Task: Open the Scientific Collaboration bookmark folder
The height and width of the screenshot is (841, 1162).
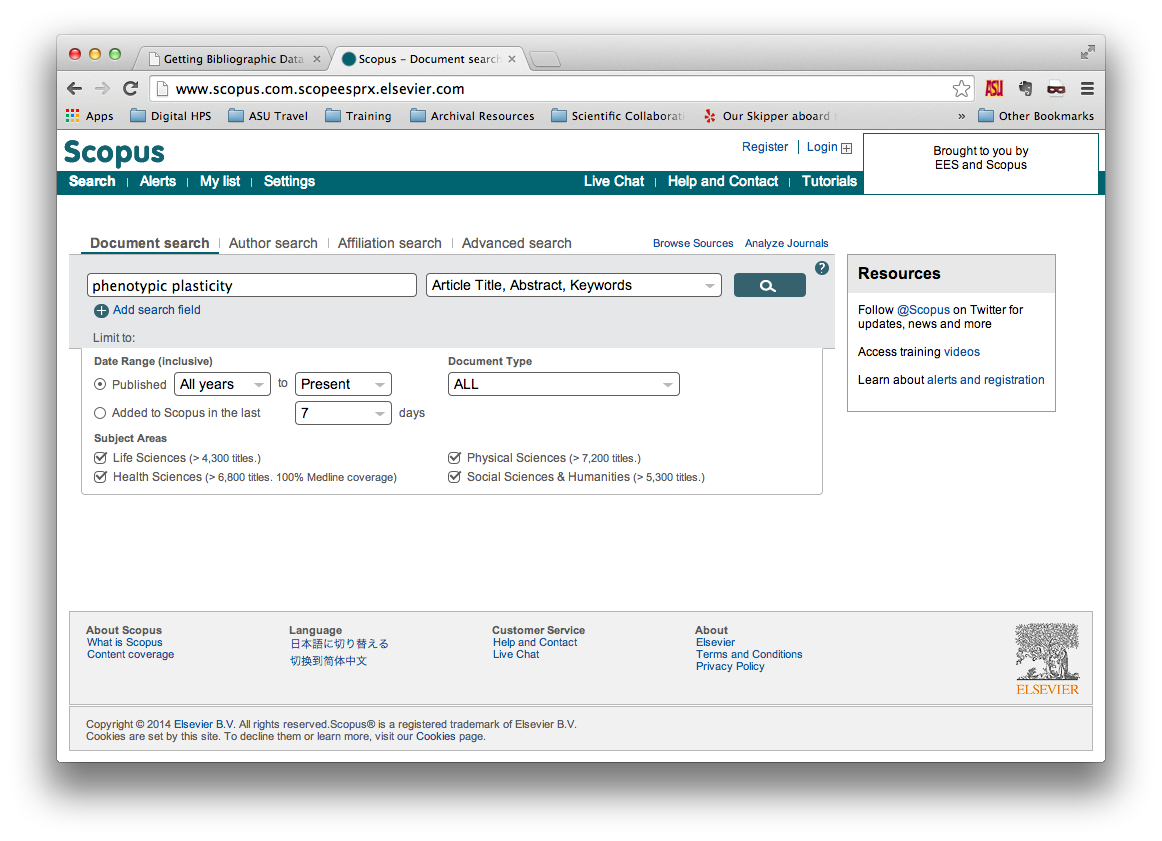Action: (617, 116)
